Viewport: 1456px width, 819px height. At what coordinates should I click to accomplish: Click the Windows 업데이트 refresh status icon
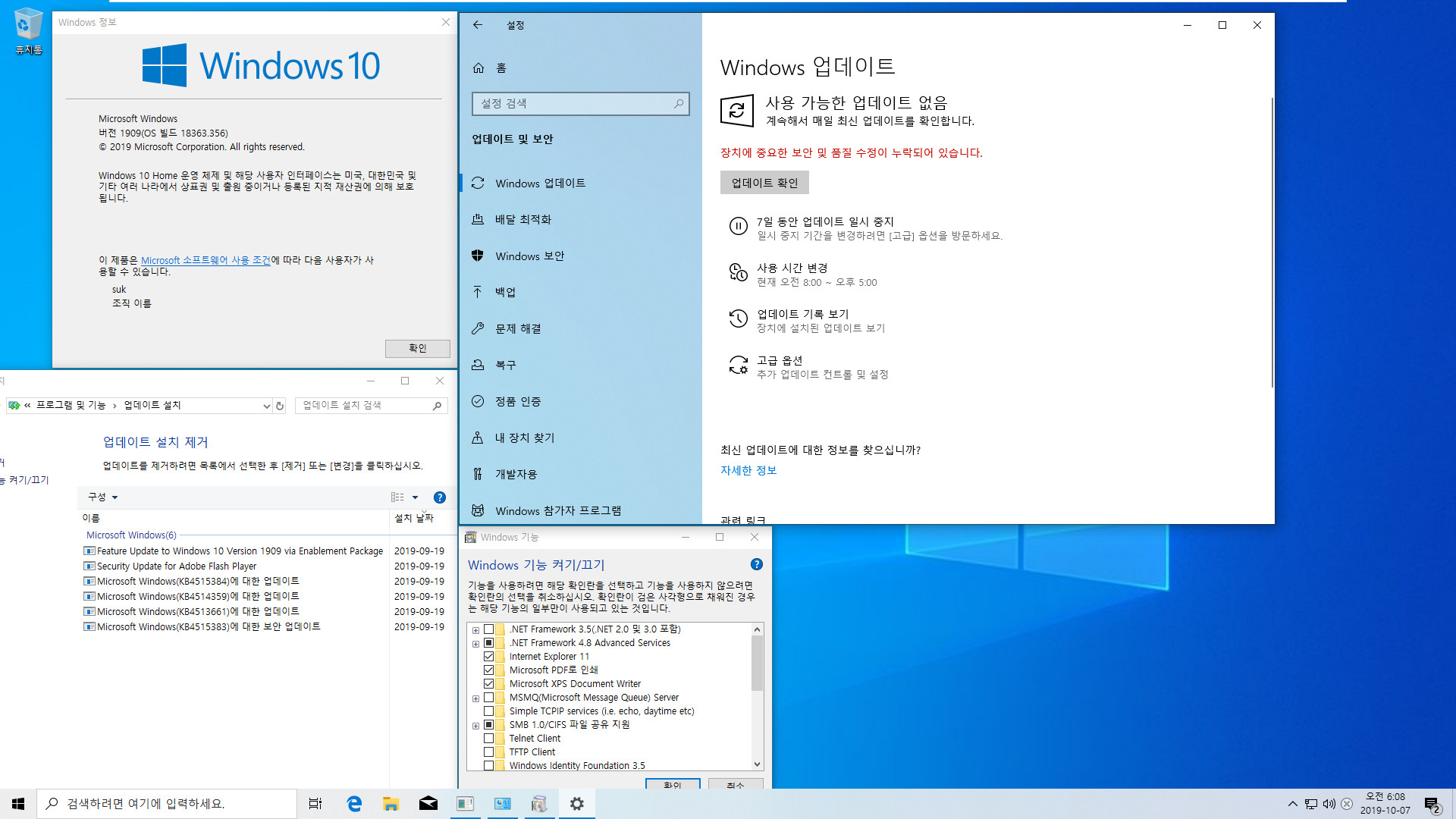(736, 111)
